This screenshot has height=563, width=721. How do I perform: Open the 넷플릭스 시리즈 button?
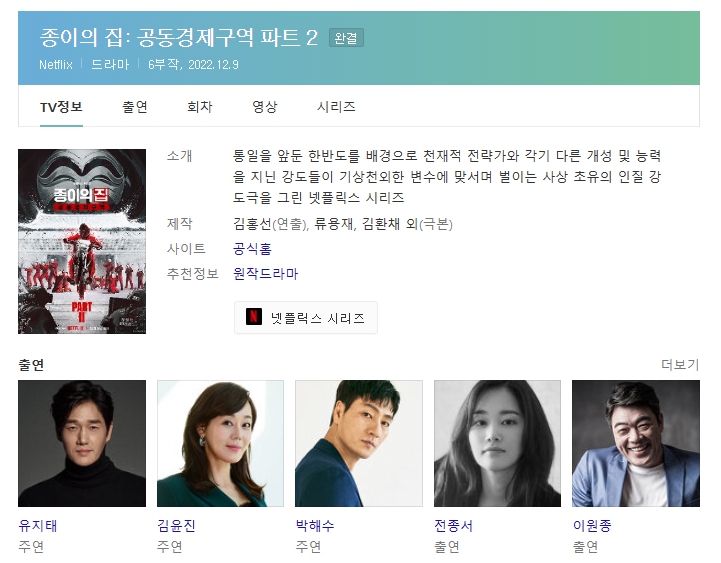click(306, 317)
